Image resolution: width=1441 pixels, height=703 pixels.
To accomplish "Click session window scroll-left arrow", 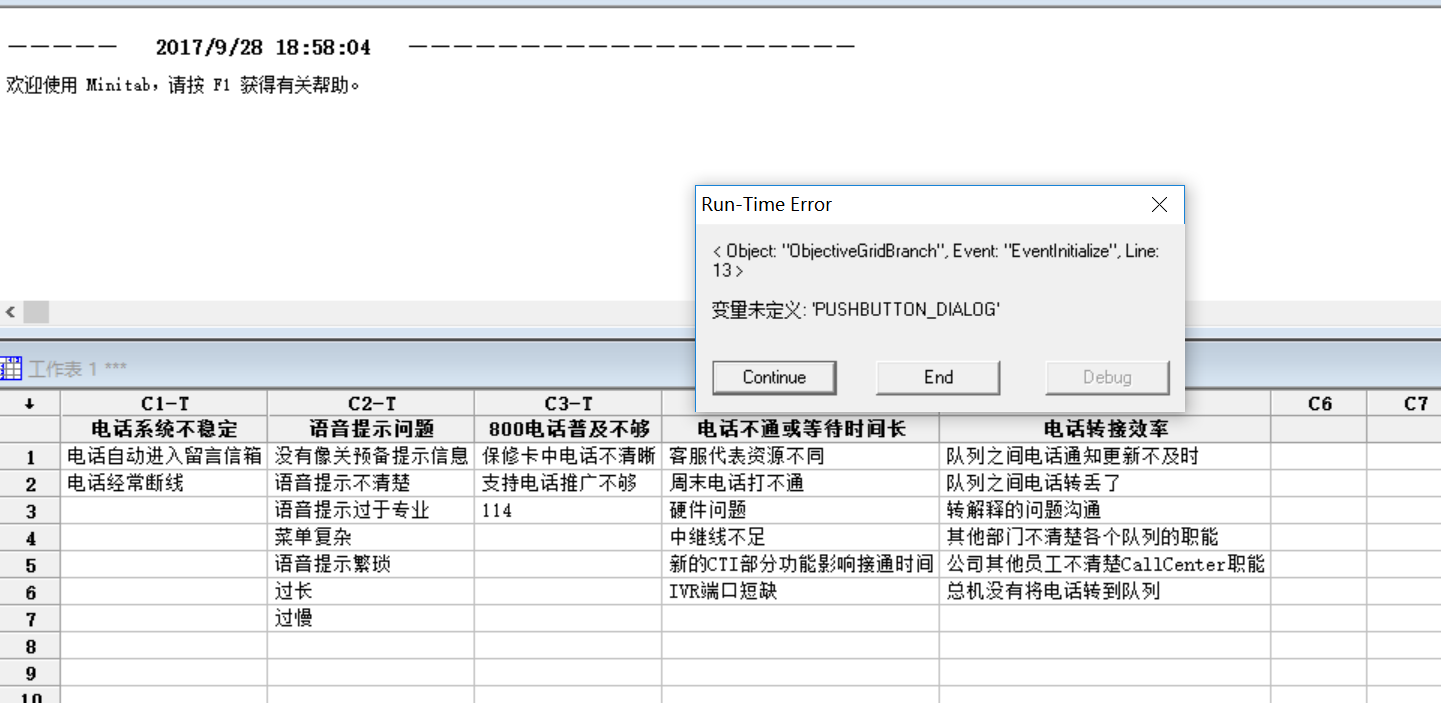I will pos(10,312).
